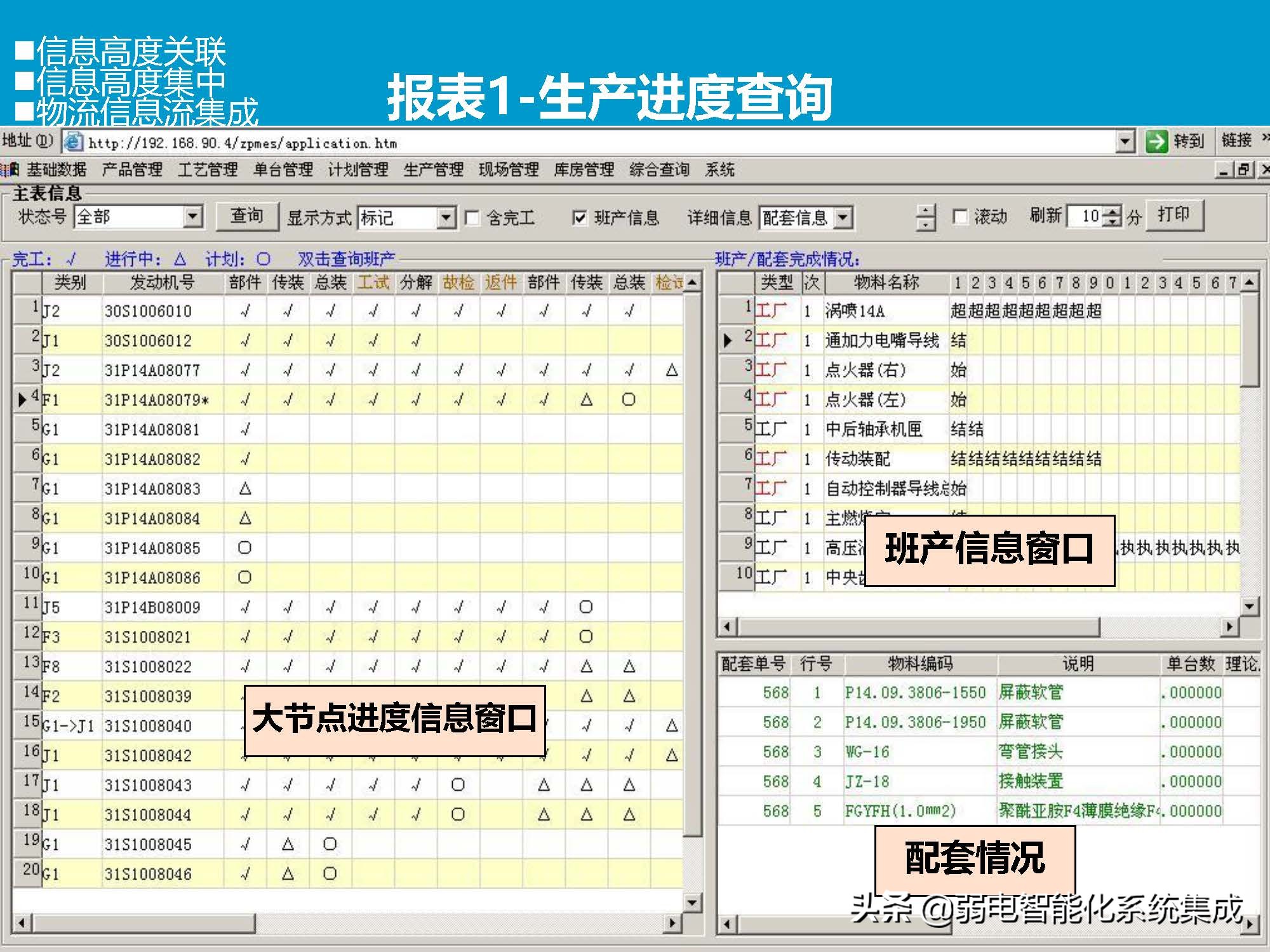Open the 综合查询 menu
Viewport: 1270px width, 952px height.
(659, 169)
